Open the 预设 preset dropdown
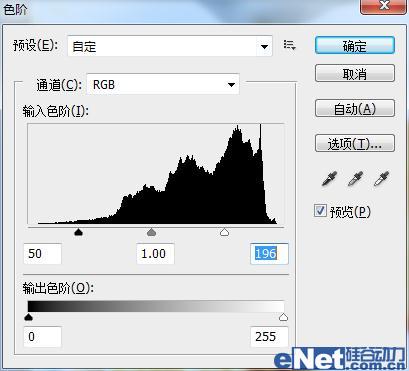This screenshot has height=371, width=409. (x=170, y=46)
